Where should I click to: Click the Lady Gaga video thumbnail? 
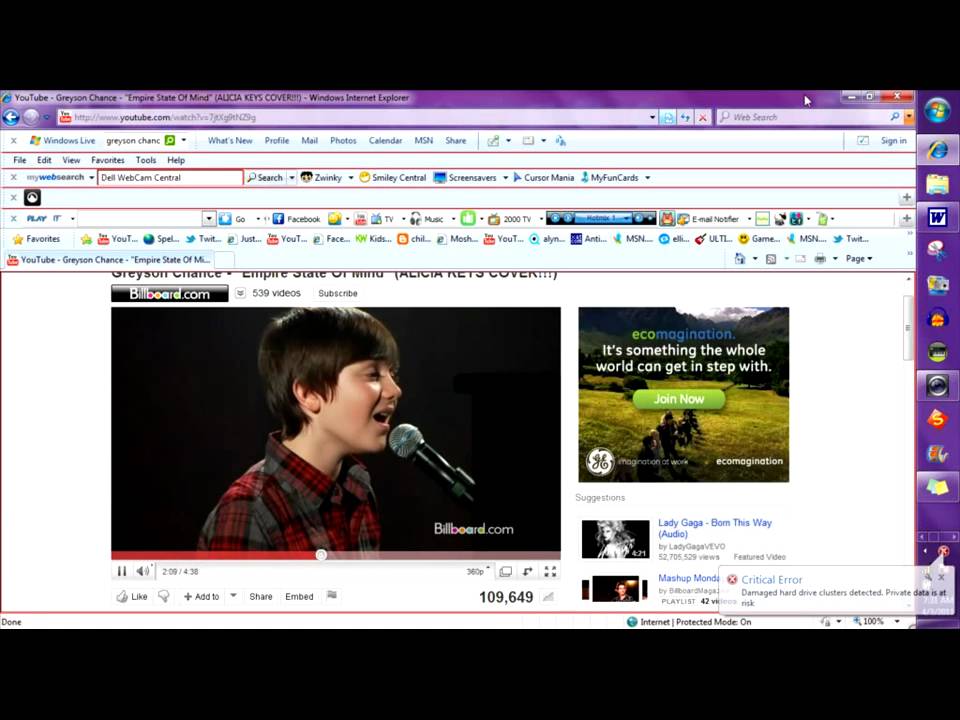click(615, 539)
